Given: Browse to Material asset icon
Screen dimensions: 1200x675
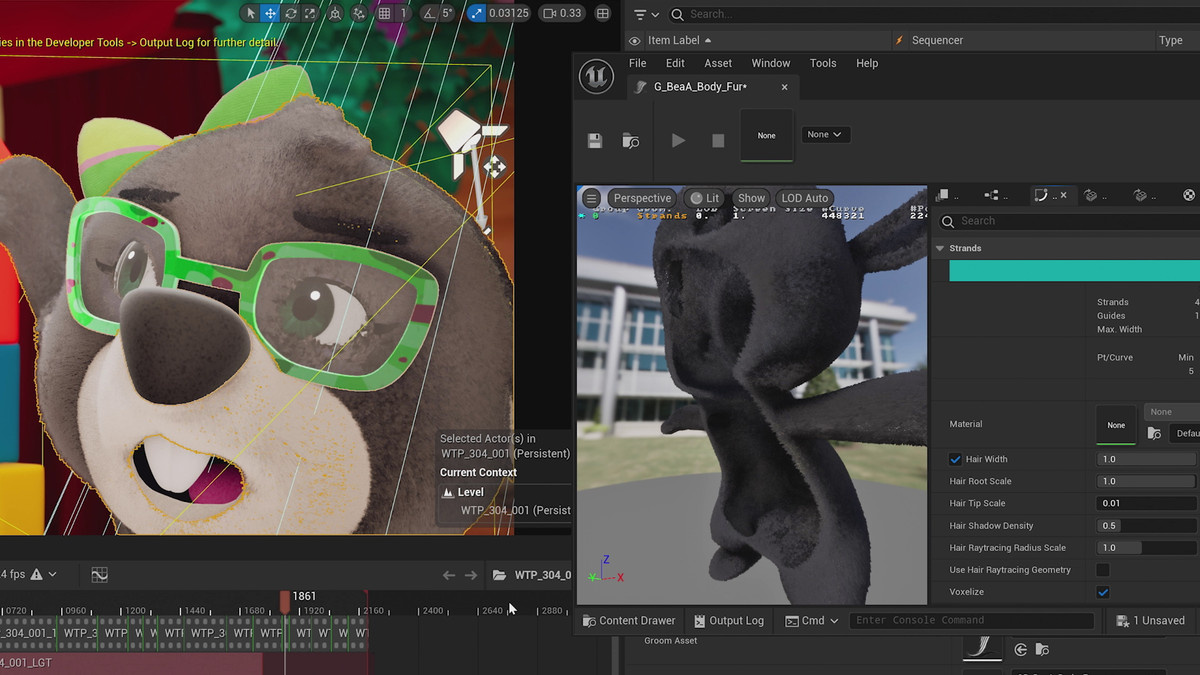Looking at the screenshot, I should point(1155,433).
